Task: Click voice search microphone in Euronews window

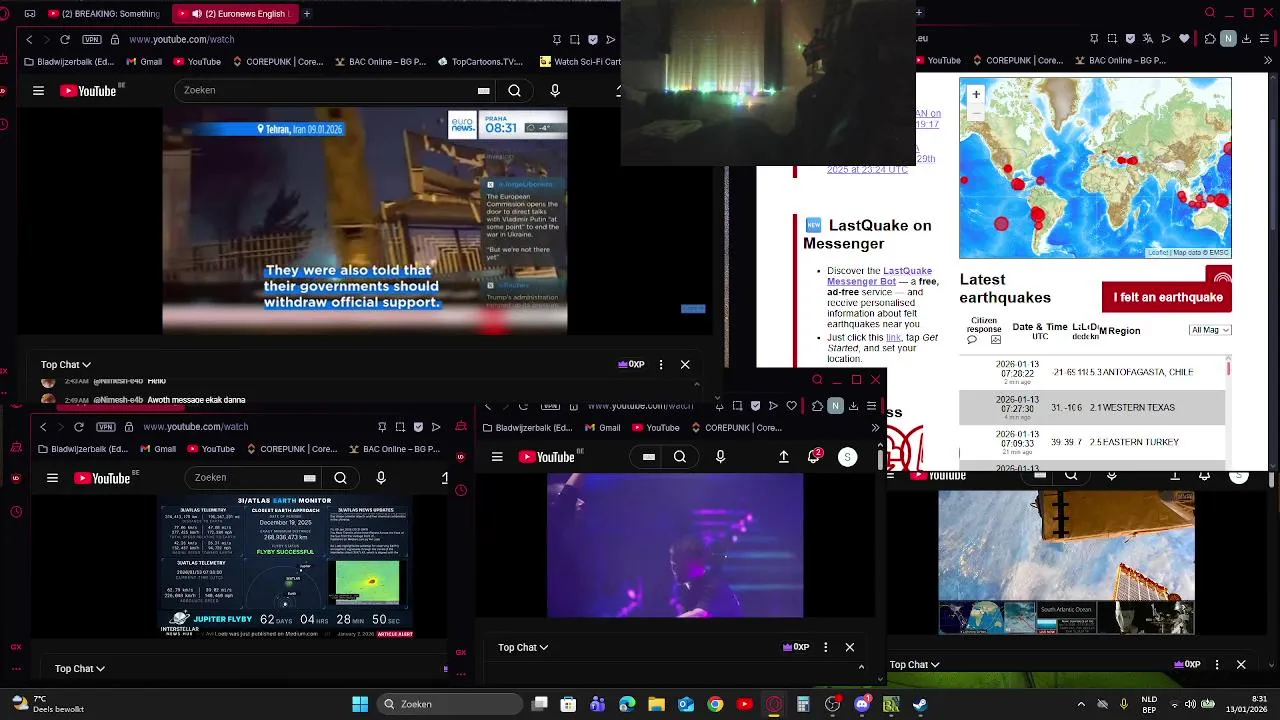Action: 555,91
